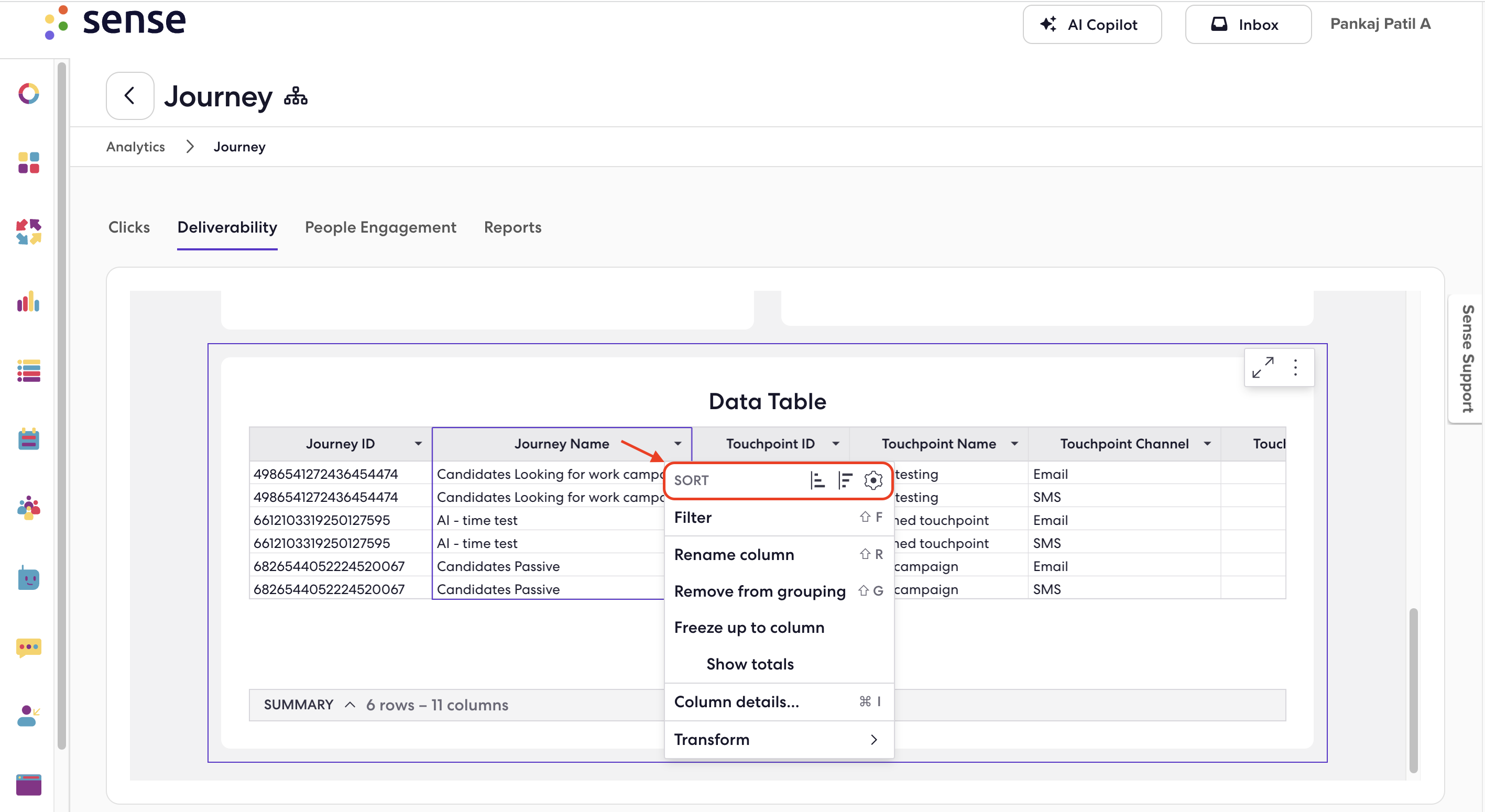Open Column details... menu item

(779, 702)
